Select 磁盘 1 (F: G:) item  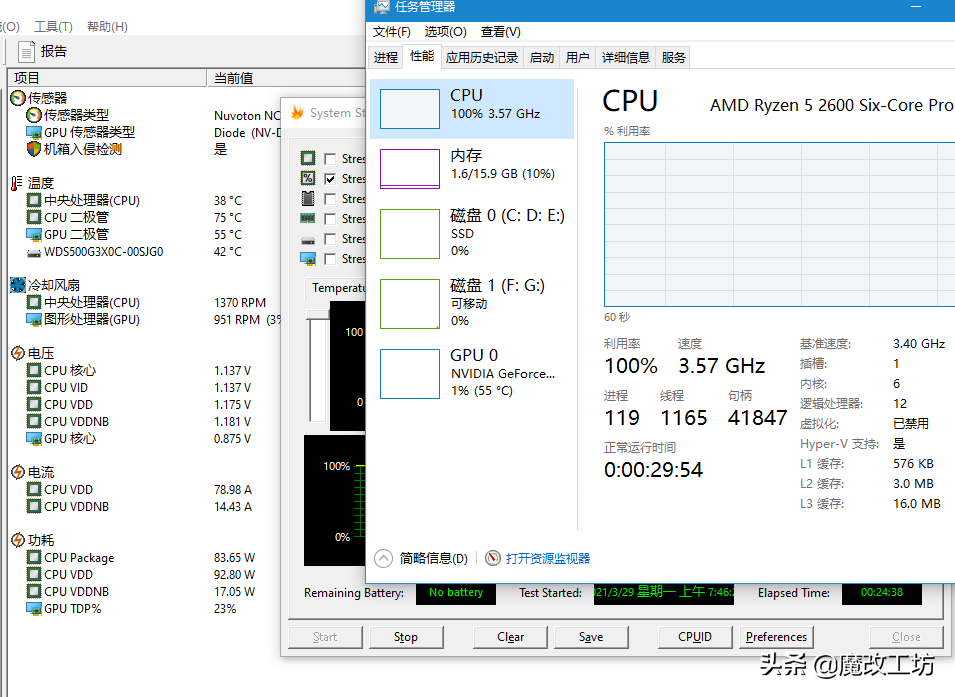click(472, 303)
